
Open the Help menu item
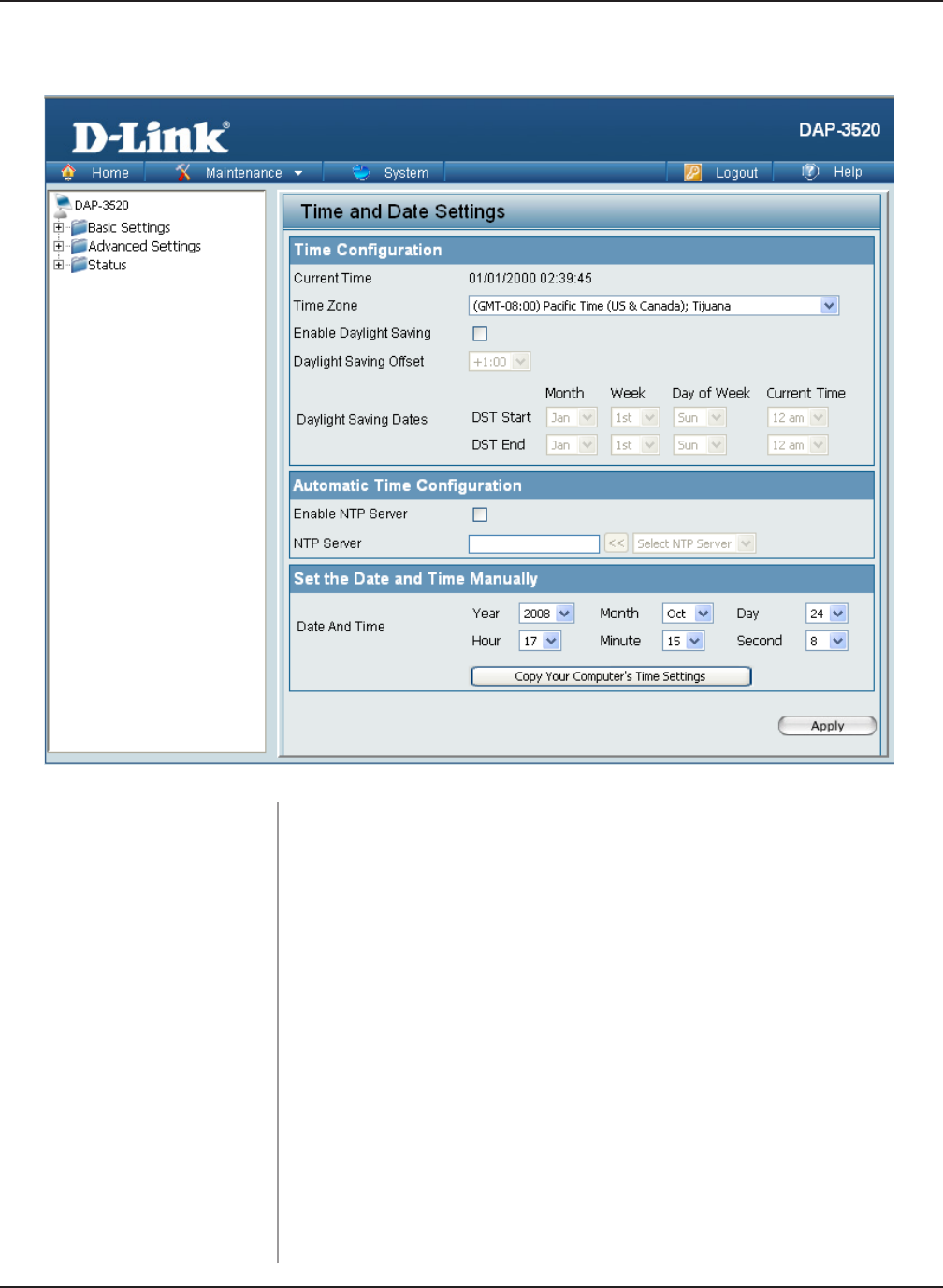[848, 172]
